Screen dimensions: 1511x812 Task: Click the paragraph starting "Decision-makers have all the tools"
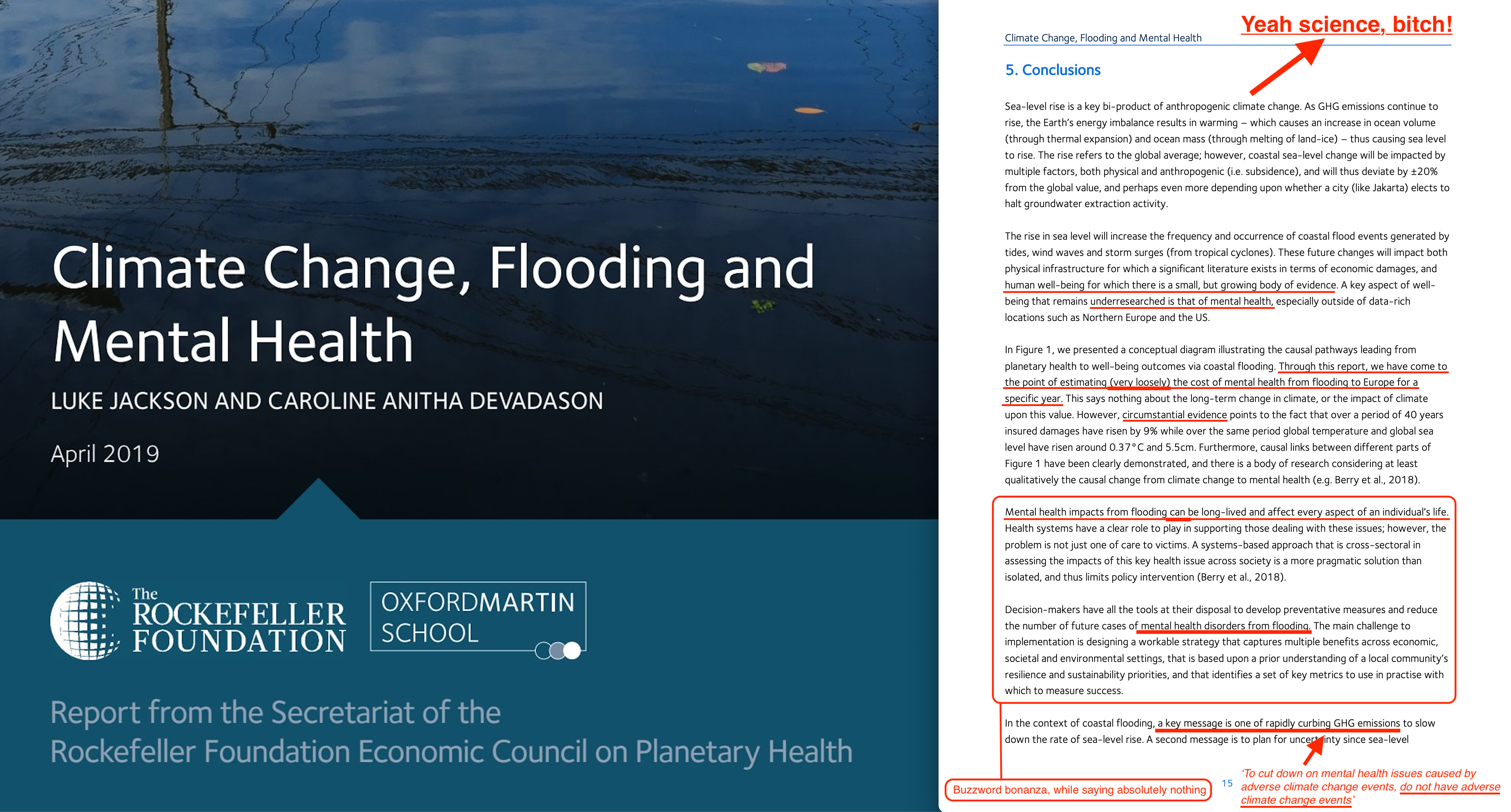click(x=1227, y=650)
